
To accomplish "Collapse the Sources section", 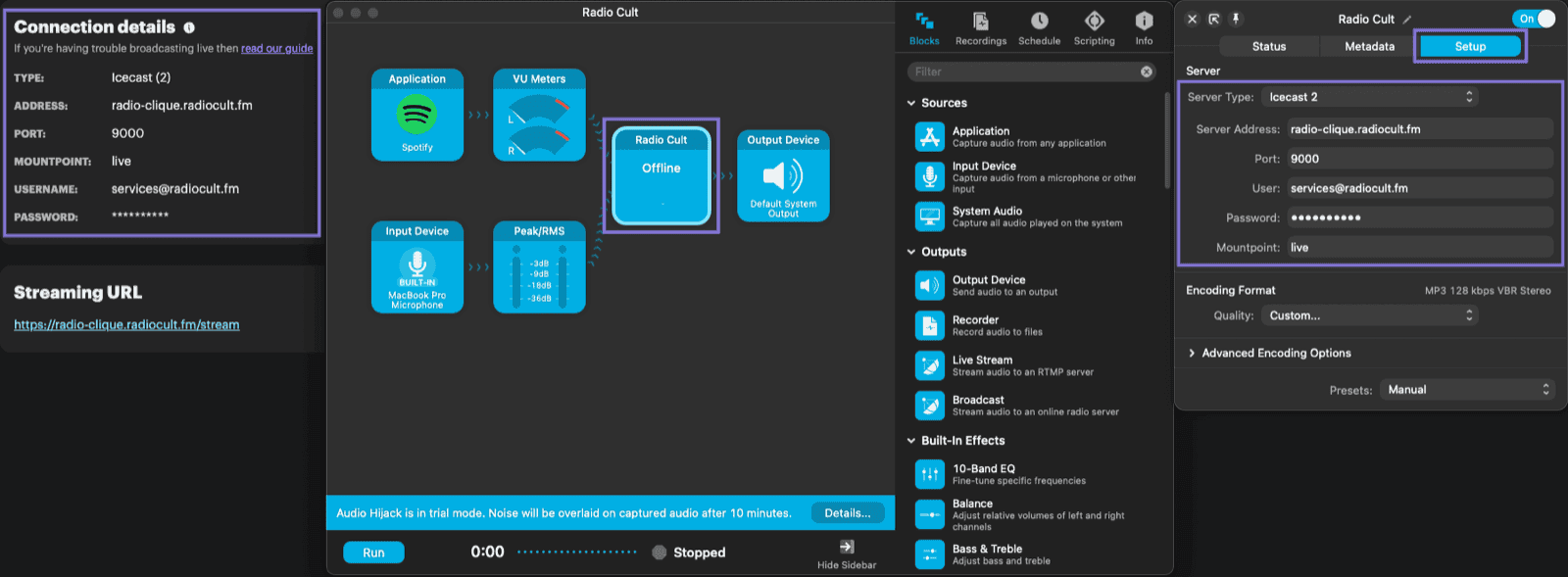I will click(911, 103).
